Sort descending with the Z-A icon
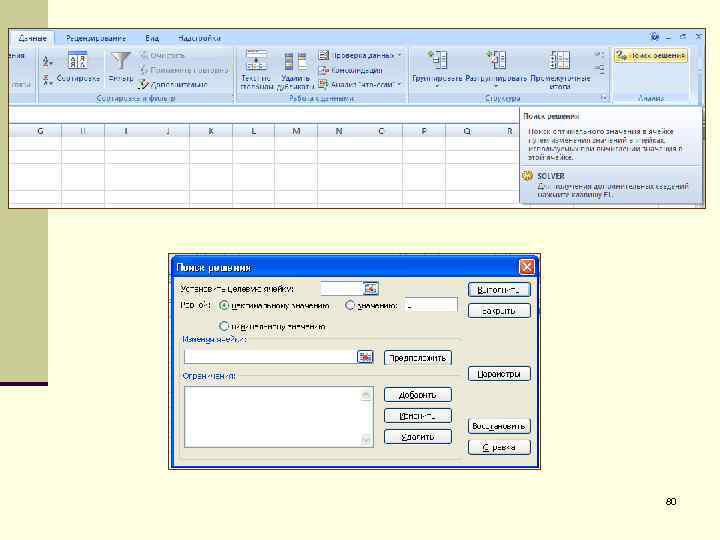Screen dimensions: 720x540 click(48, 80)
